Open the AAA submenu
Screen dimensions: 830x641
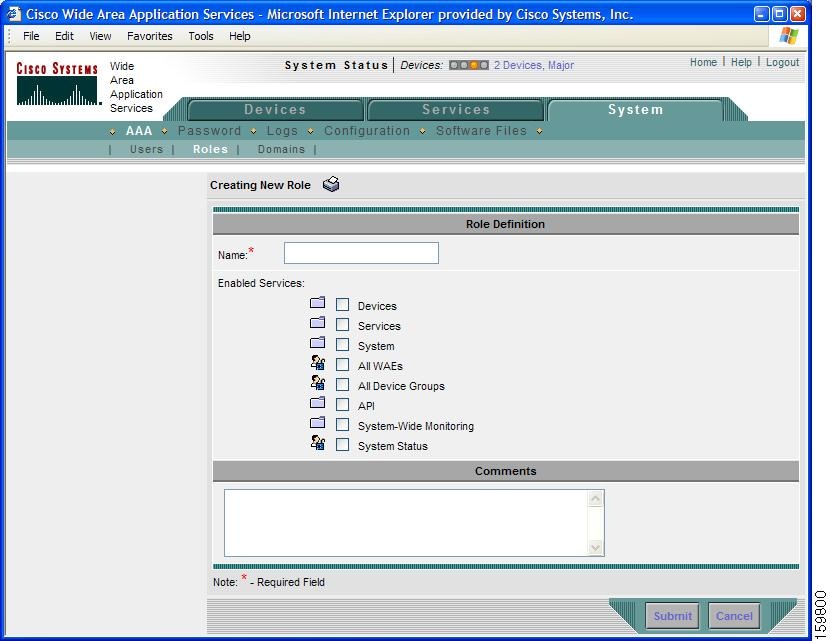point(139,131)
